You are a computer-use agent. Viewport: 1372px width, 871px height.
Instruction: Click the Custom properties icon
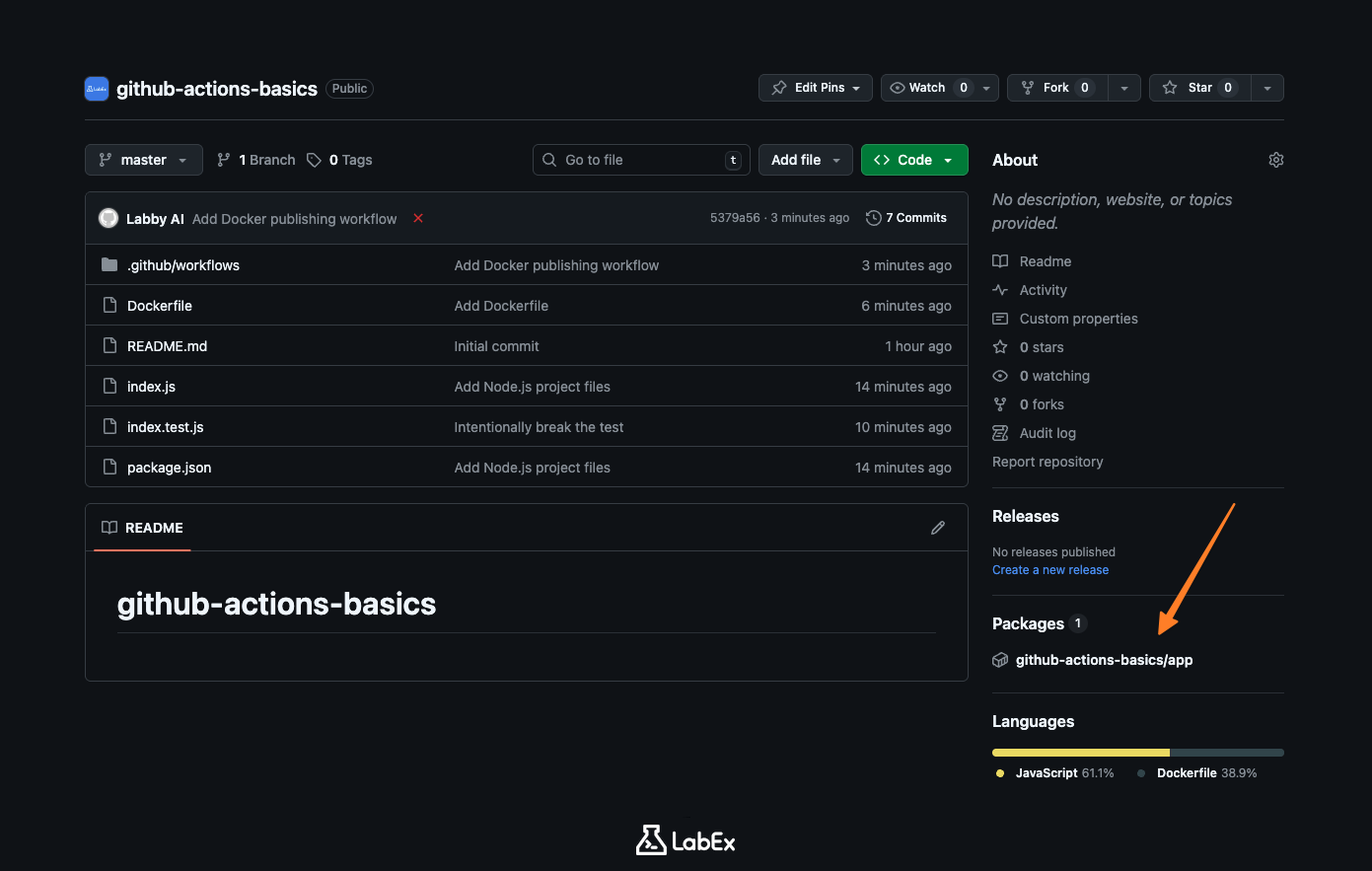(1000, 319)
